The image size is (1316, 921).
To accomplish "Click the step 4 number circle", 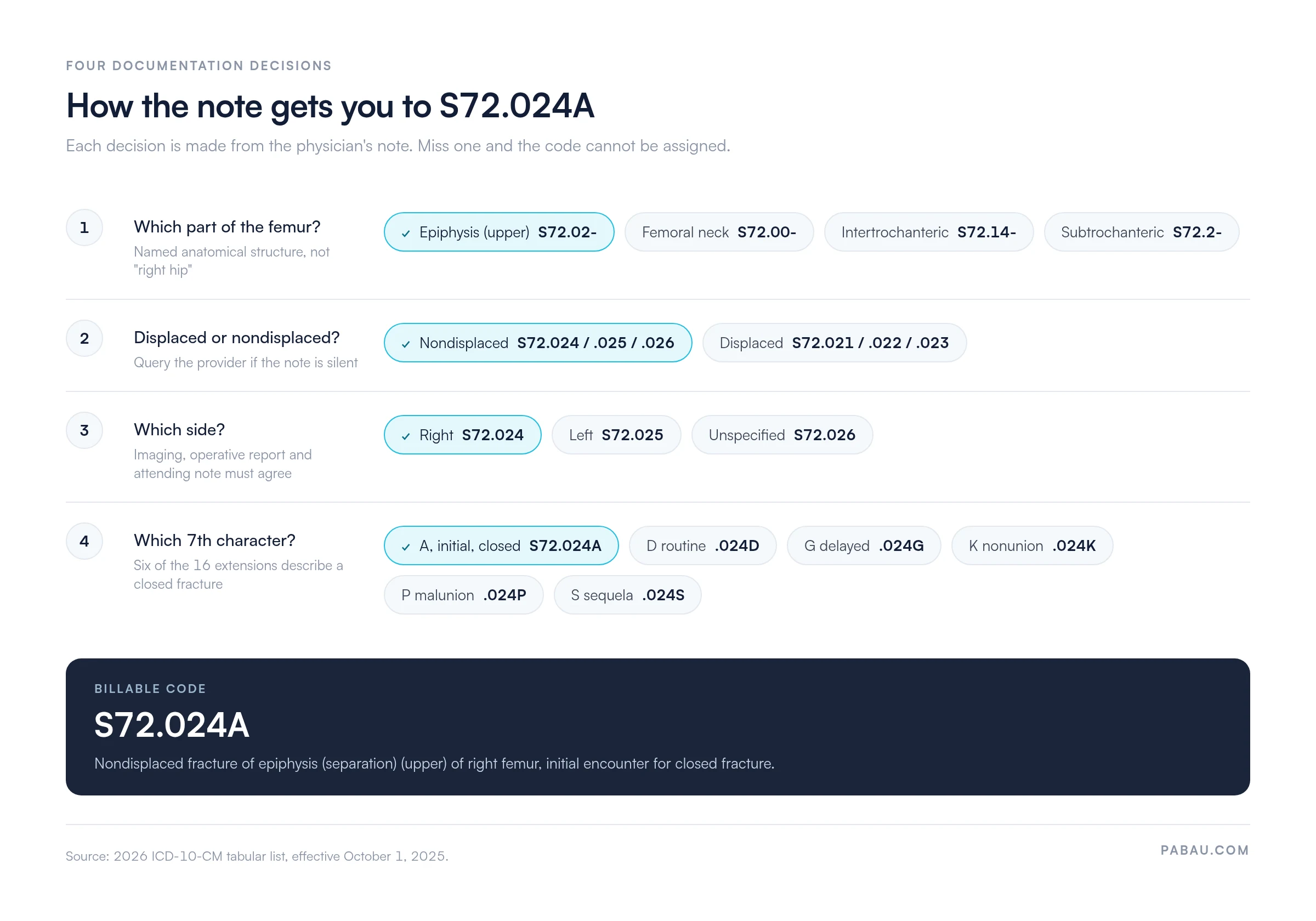I will (84, 541).
